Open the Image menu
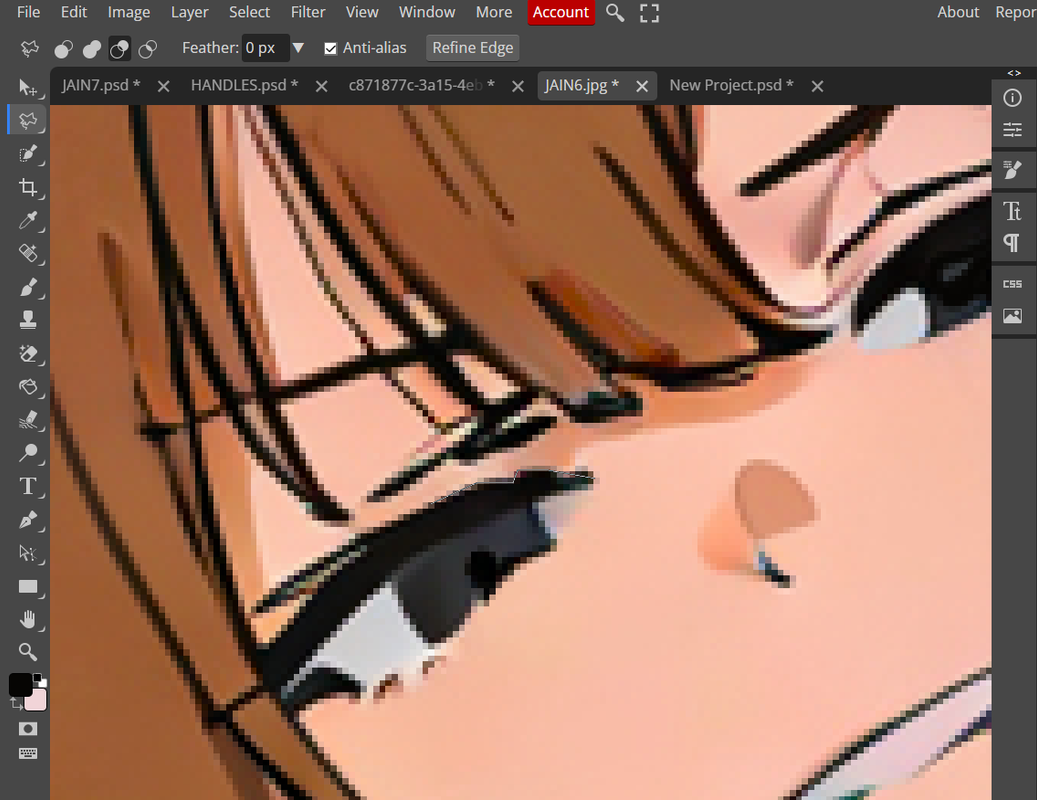Screen dimensions: 1037x800 [128, 13]
